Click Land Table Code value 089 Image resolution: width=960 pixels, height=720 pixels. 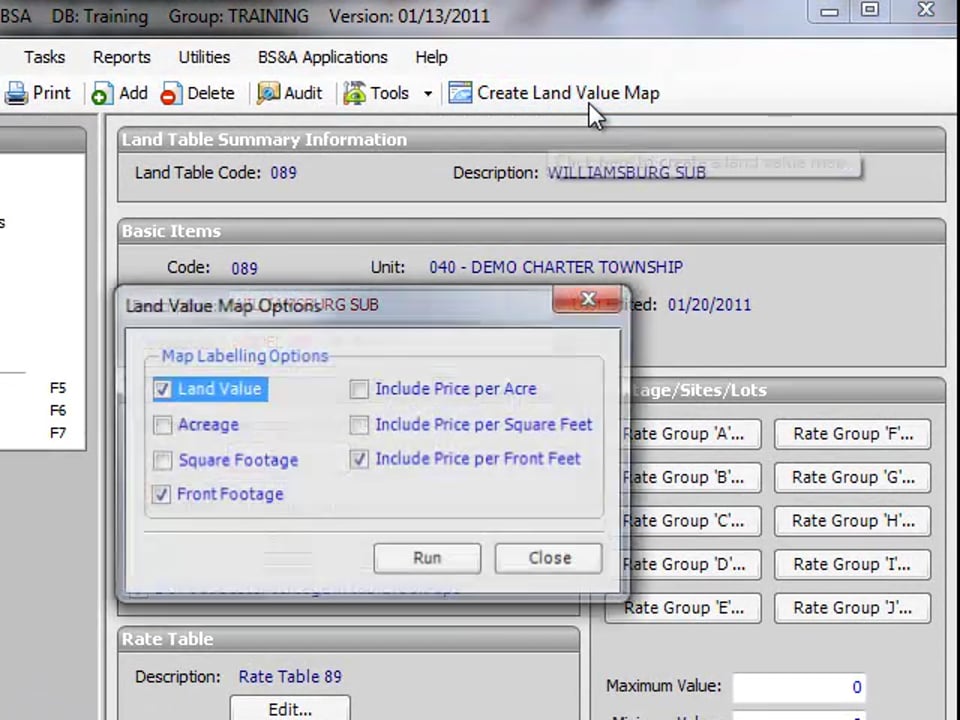click(x=283, y=173)
